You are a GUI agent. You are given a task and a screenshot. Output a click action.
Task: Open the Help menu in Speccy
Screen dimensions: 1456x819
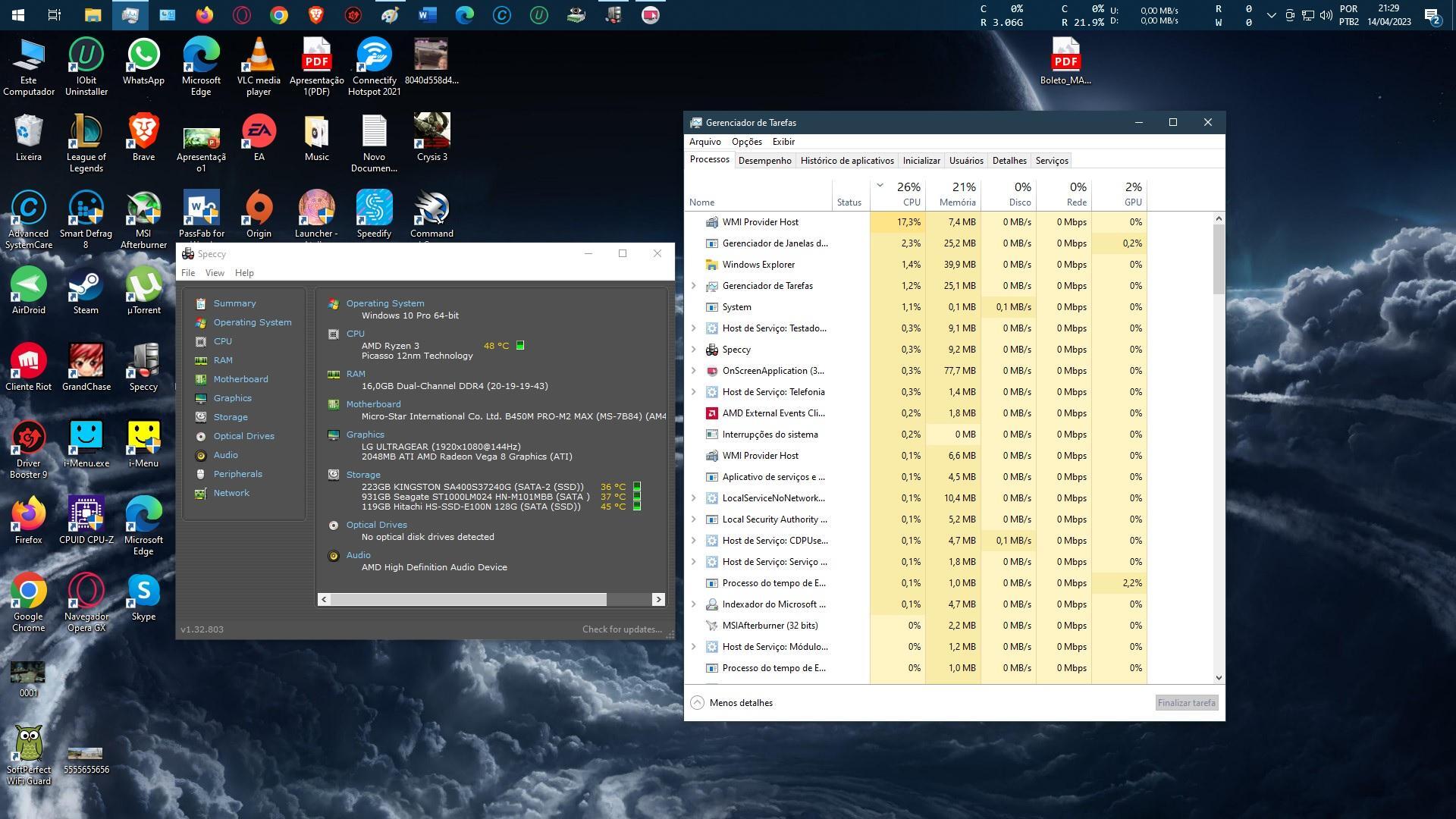click(244, 273)
